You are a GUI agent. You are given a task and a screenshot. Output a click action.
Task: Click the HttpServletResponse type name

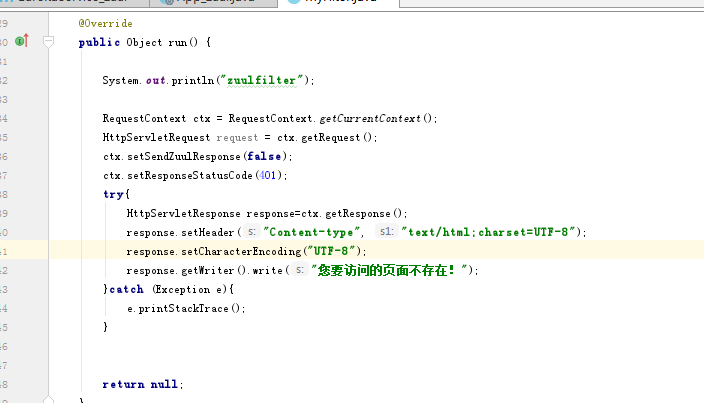(x=183, y=213)
